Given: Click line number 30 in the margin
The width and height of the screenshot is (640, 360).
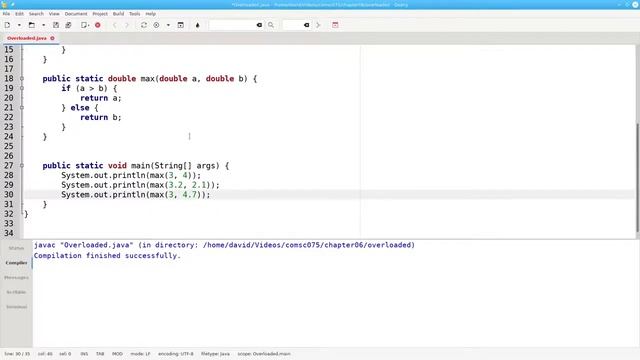Looking at the screenshot, I should pyautogui.click(x=9, y=195).
